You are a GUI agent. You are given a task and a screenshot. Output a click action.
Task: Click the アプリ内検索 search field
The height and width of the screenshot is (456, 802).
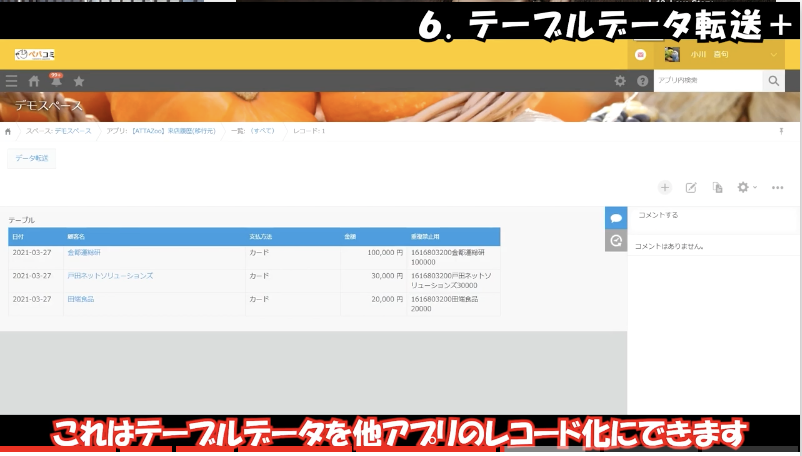(x=708, y=81)
